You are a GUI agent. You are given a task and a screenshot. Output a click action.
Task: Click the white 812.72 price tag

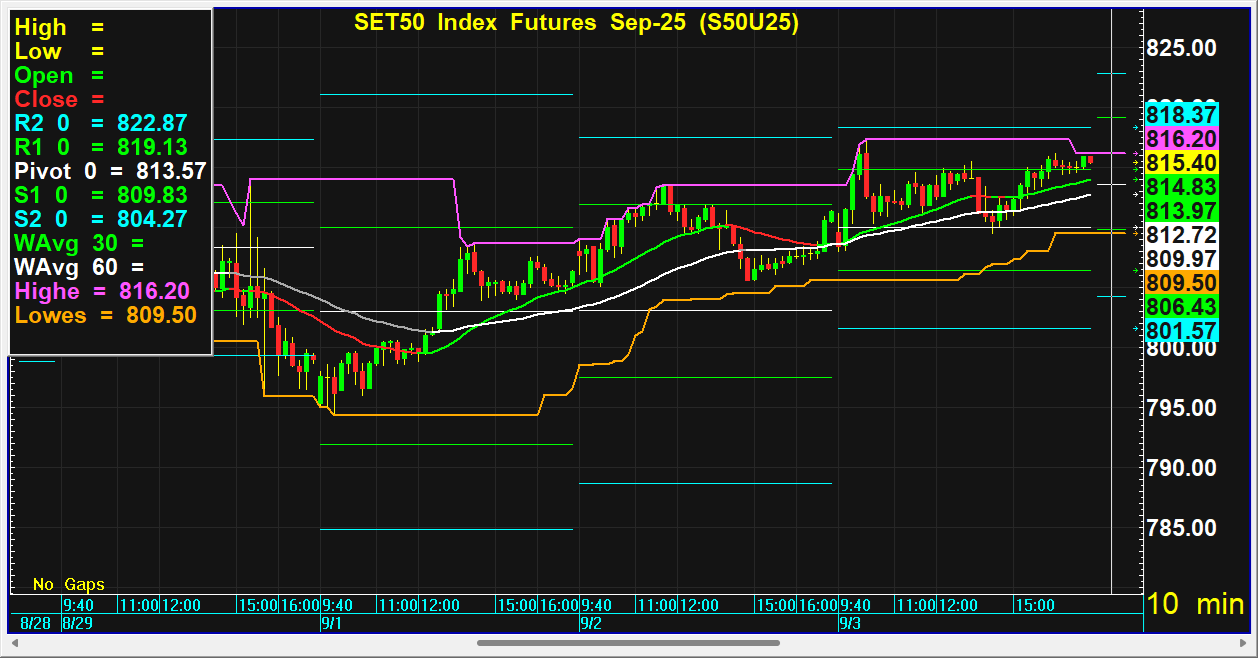tap(1182, 235)
